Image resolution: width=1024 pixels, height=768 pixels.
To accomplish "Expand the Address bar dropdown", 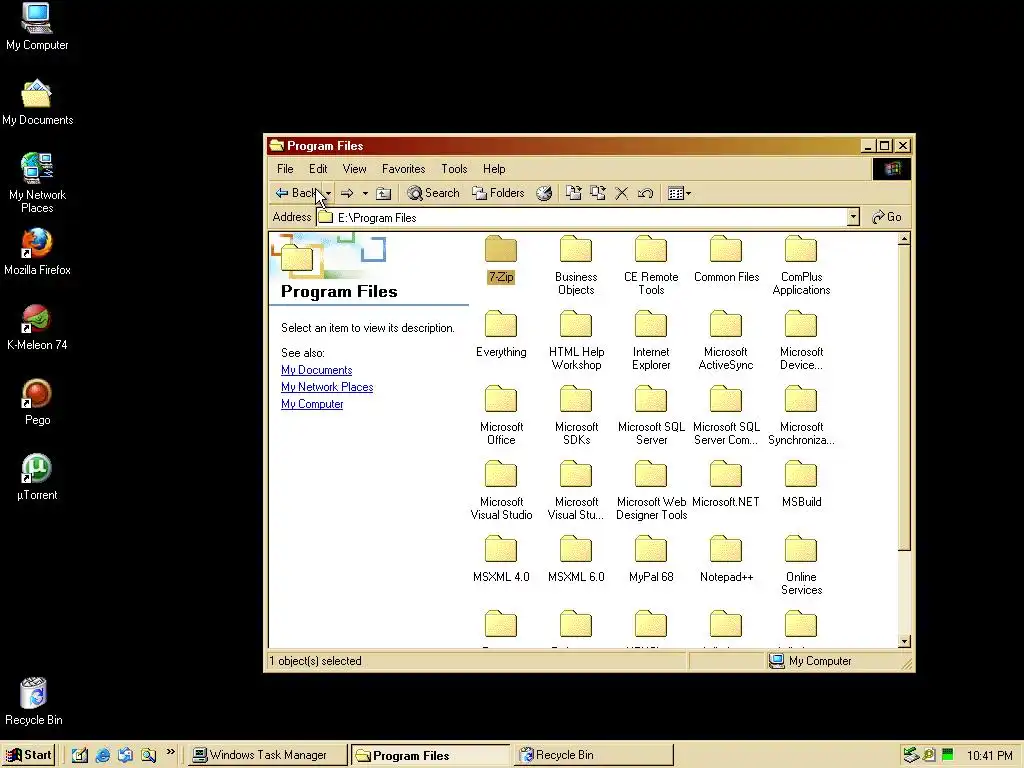I will click(x=853, y=217).
